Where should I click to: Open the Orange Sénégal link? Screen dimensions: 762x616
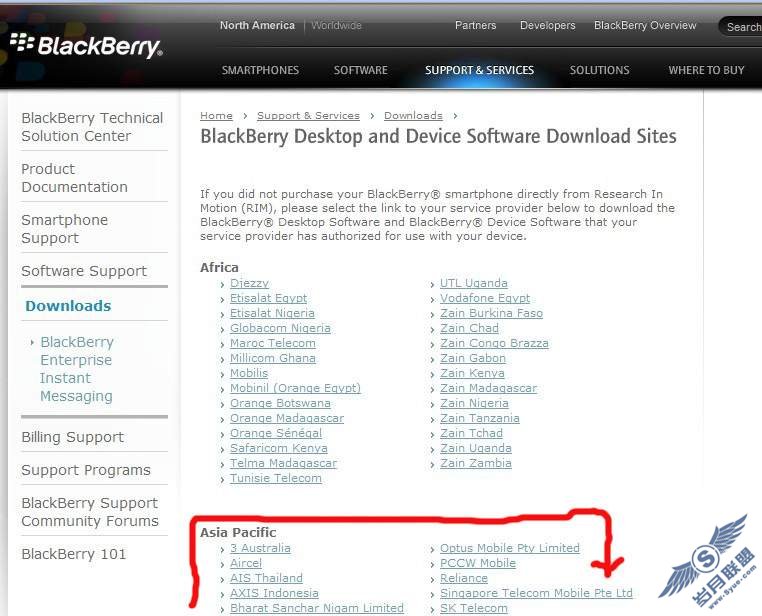[276, 433]
